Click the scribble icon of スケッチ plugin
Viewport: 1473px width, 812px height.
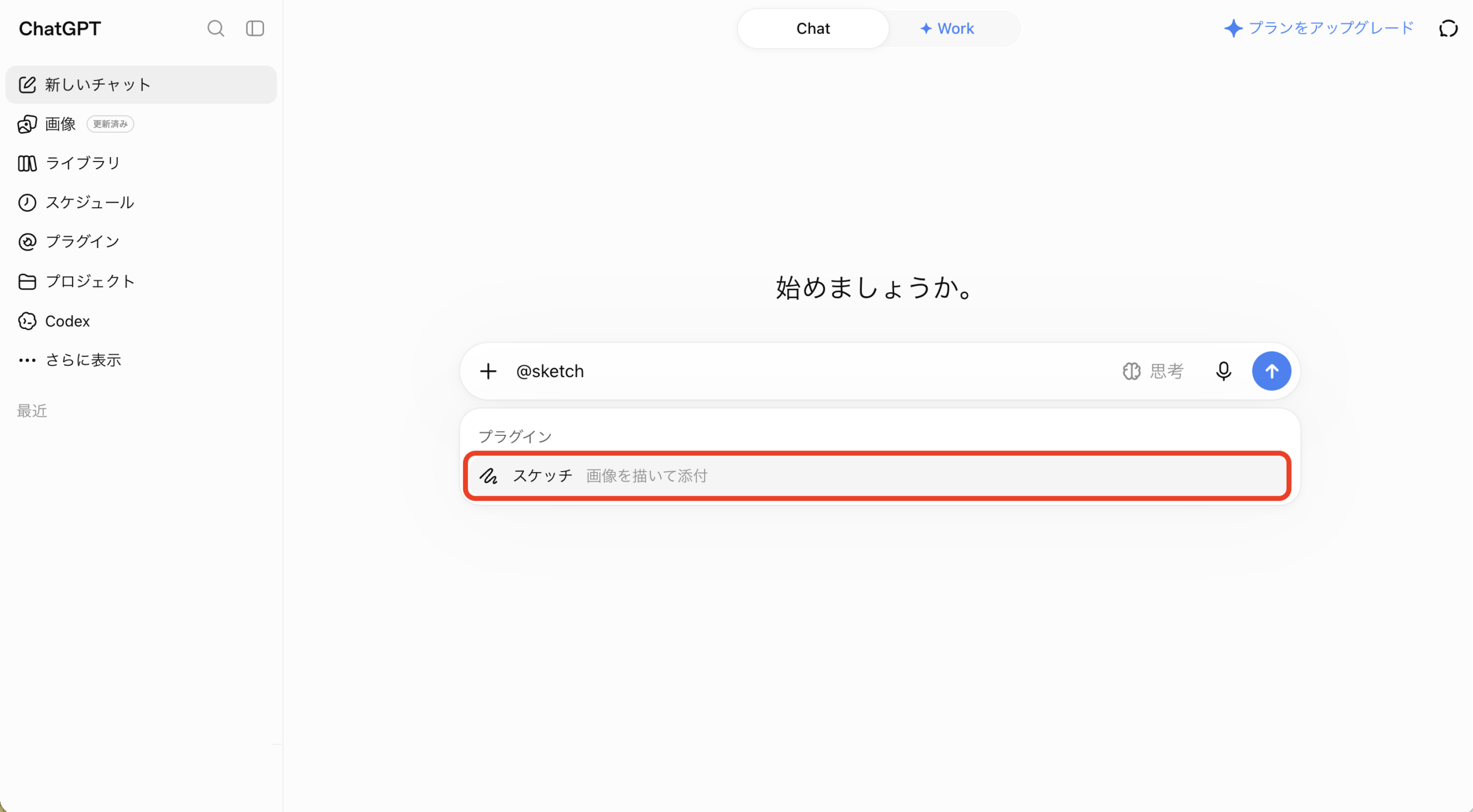click(x=489, y=476)
